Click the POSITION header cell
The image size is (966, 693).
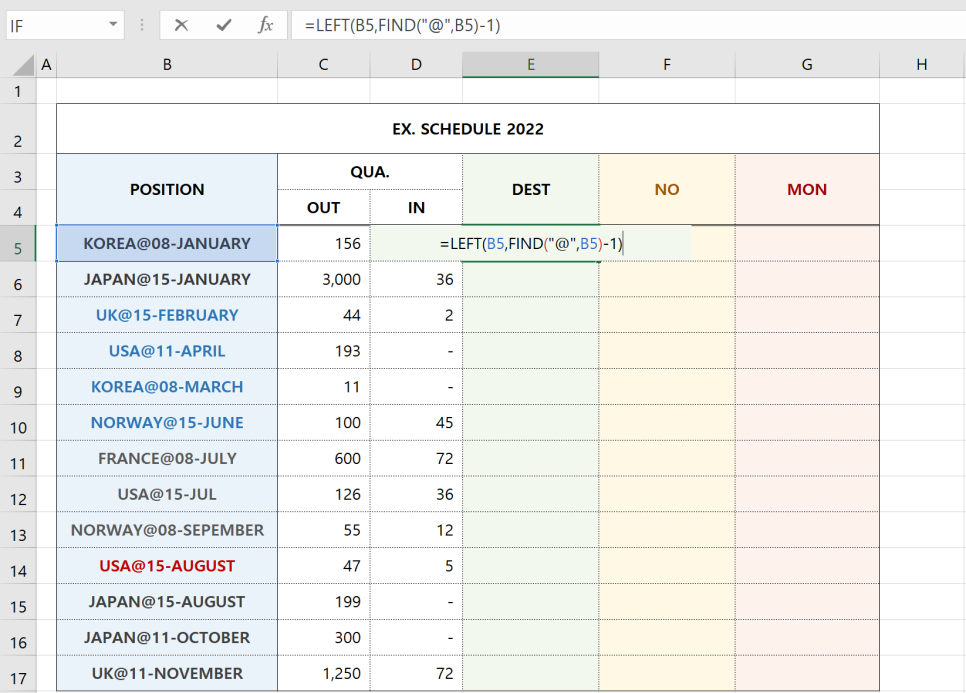[x=167, y=189]
